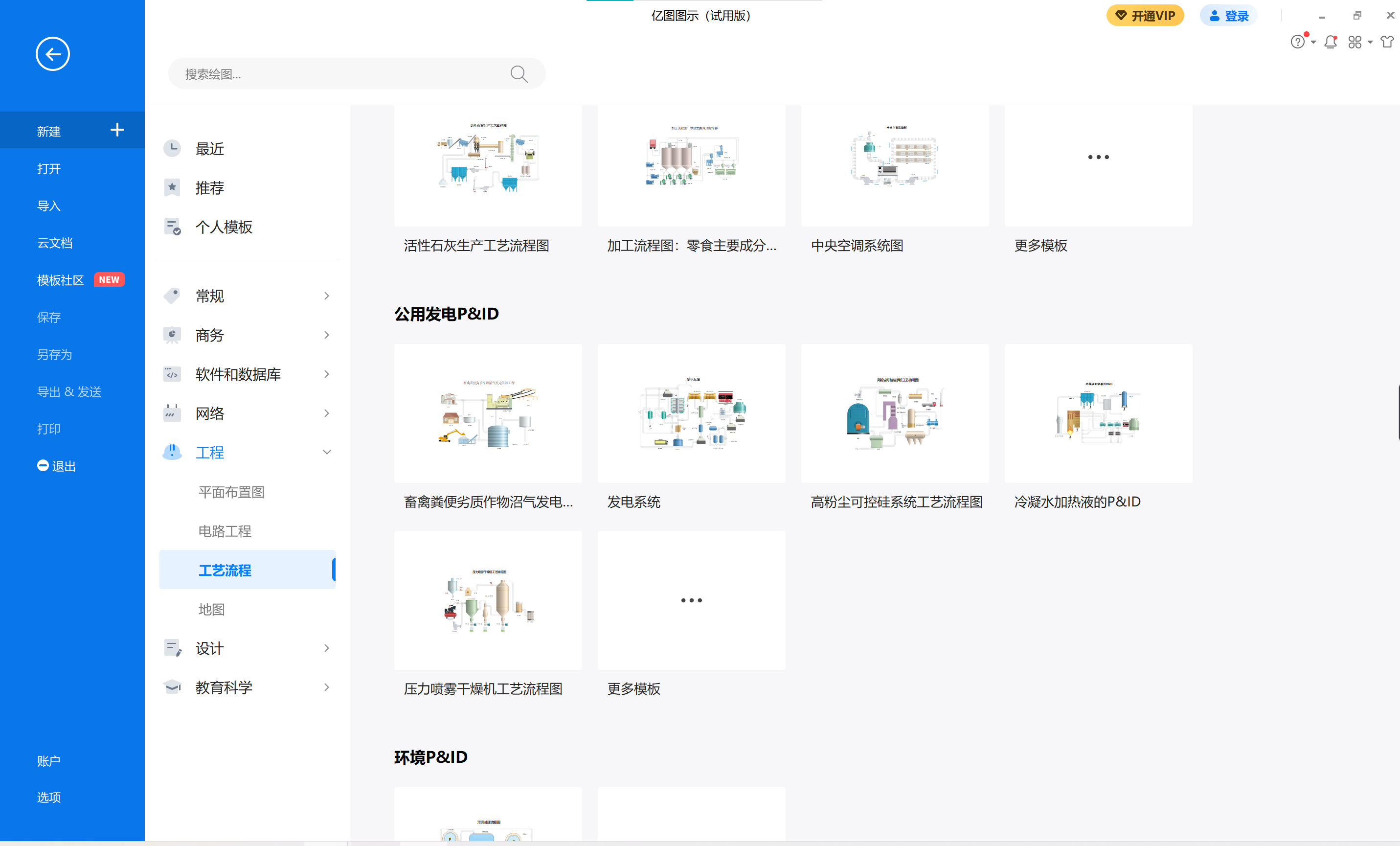
Task: Click the 退出 minus circle icon
Action: (x=43, y=466)
